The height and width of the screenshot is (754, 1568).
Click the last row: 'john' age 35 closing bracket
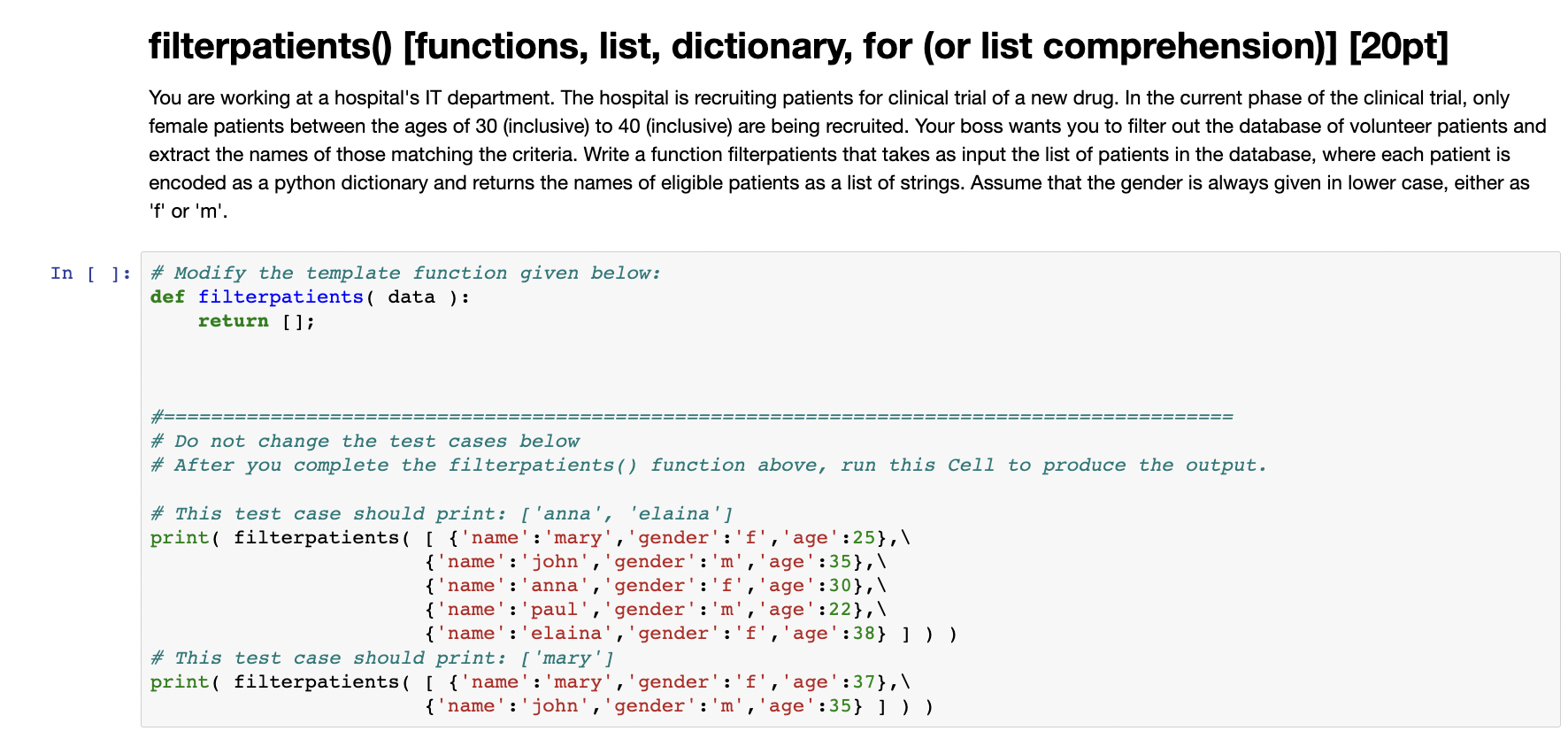coord(680,705)
